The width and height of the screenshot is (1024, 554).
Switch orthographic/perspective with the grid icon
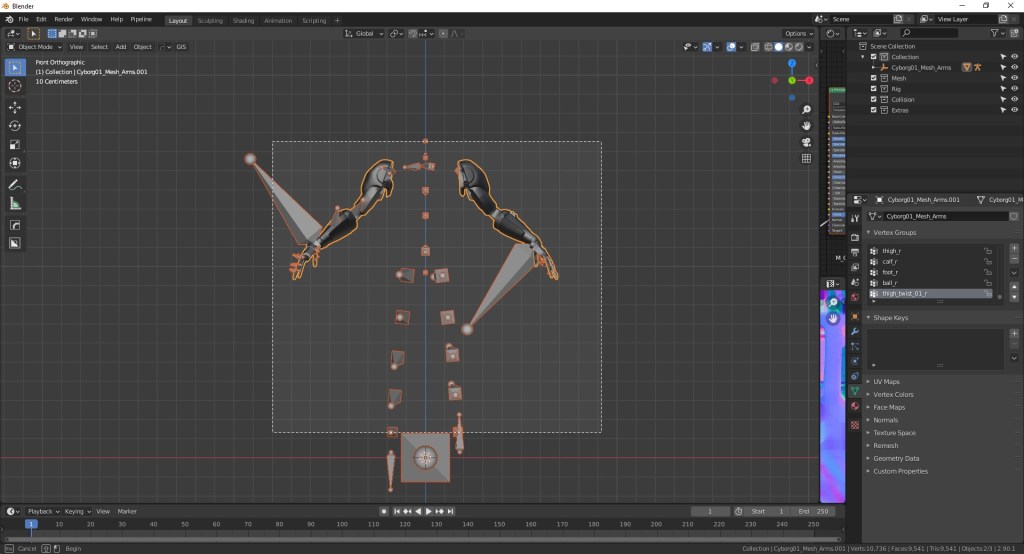(x=806, y=158)
